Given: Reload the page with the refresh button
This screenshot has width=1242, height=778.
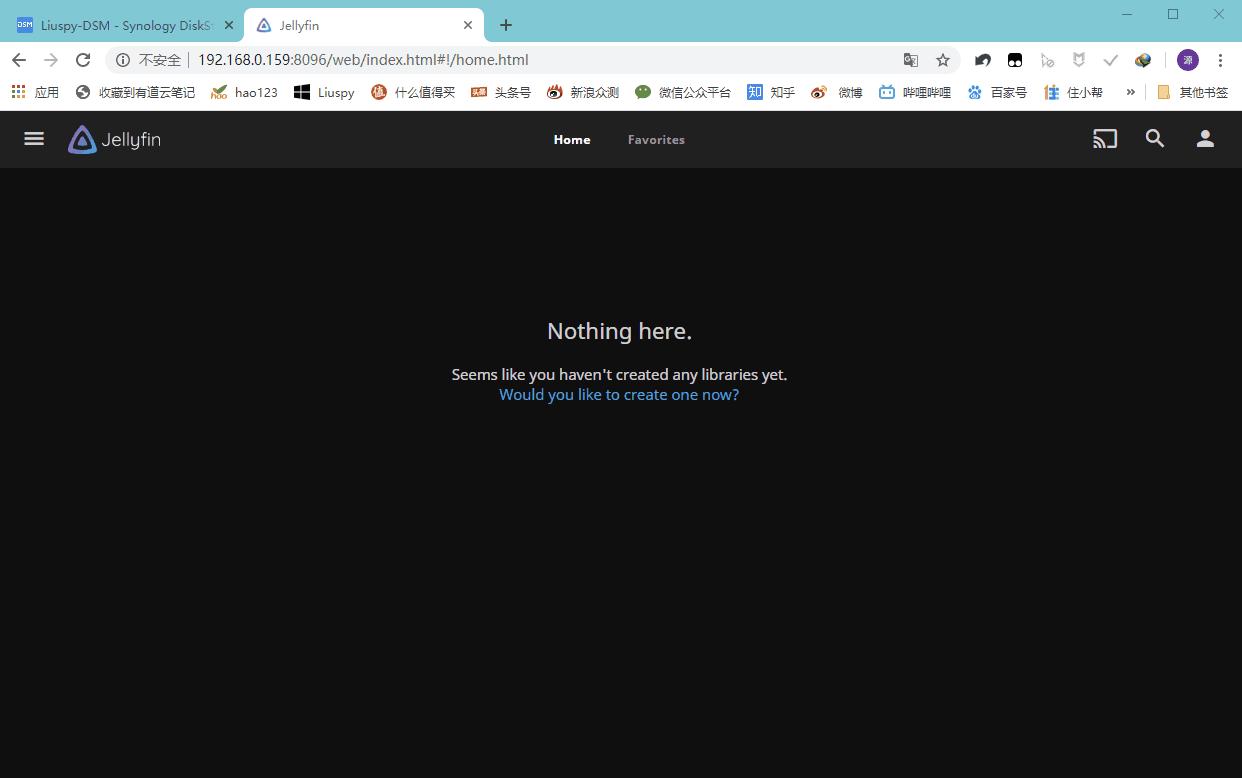Looking at the screenshot, I should 83,60.
